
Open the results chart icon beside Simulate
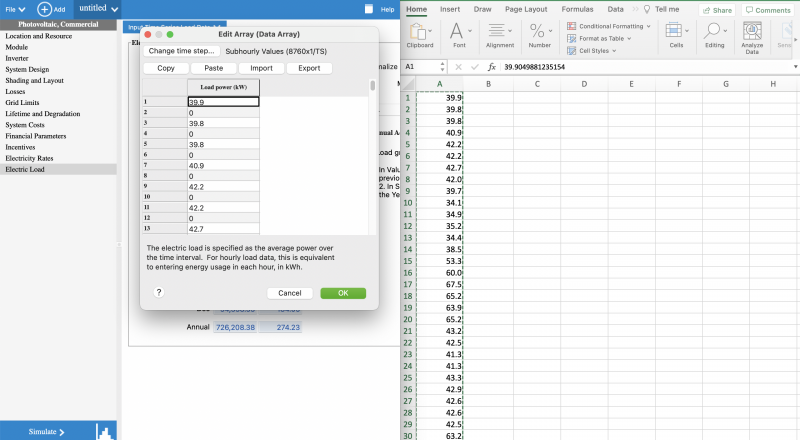coord(102,431)
